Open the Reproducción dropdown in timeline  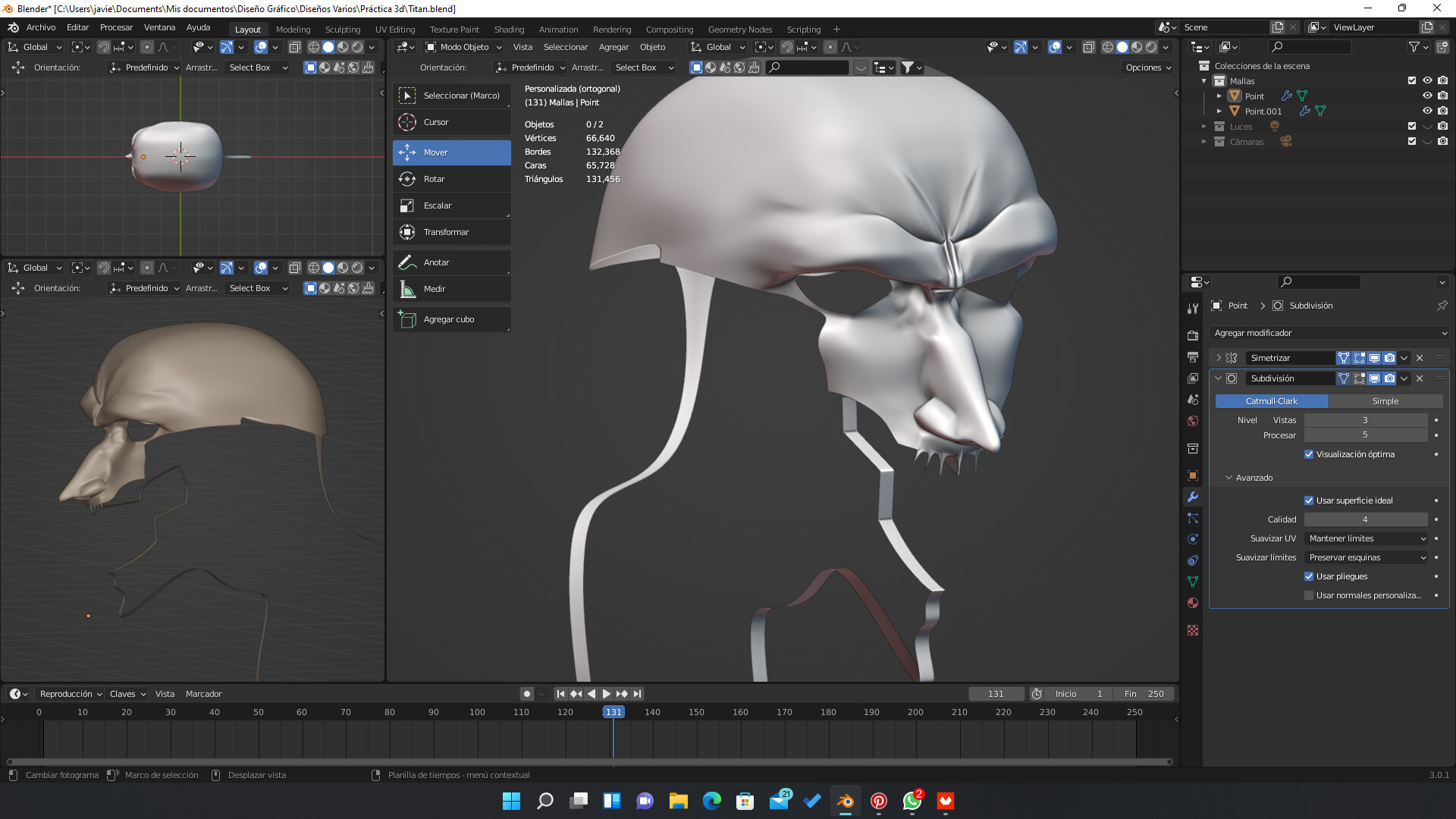[70, 694]
